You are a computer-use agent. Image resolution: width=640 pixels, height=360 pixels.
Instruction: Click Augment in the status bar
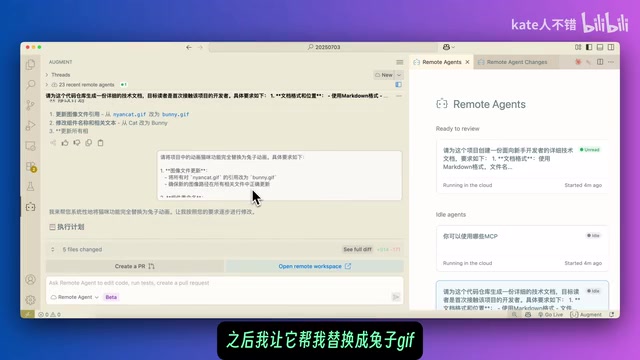pos(586,314)
